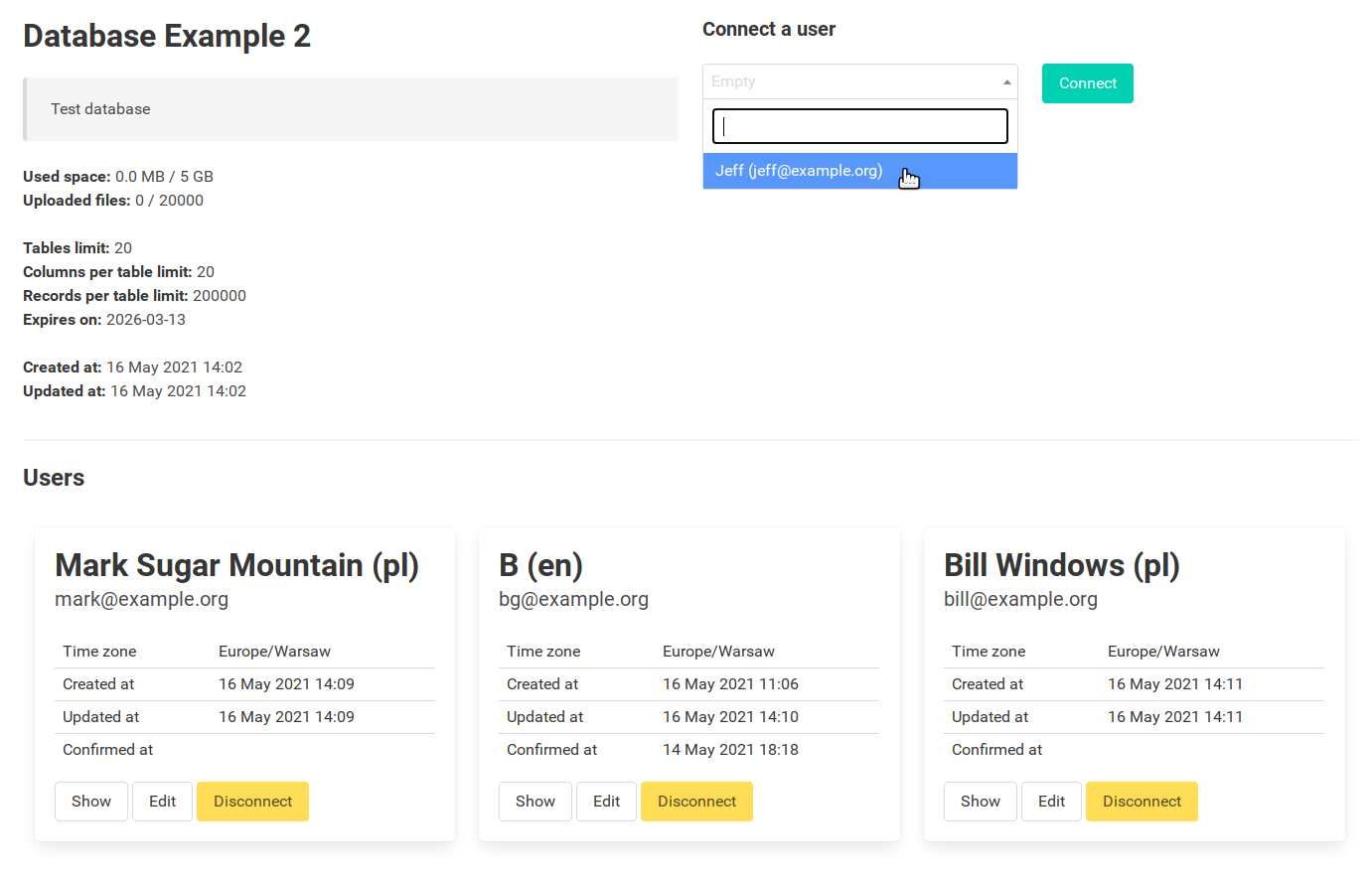Open the Empty user select box
1372x882 pixels.
(x=860, y=81)
